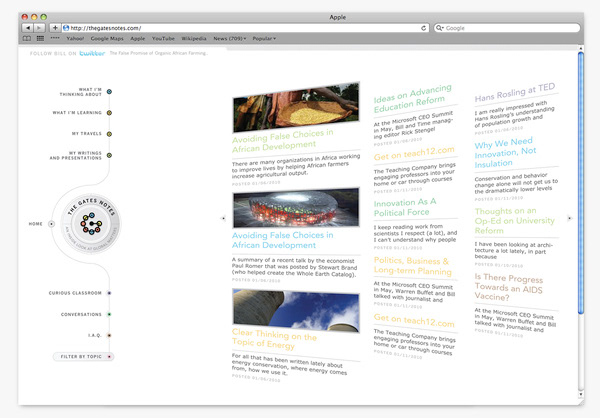Click the What I'm Thinking About label
The image size is (600, 418).
80,92
